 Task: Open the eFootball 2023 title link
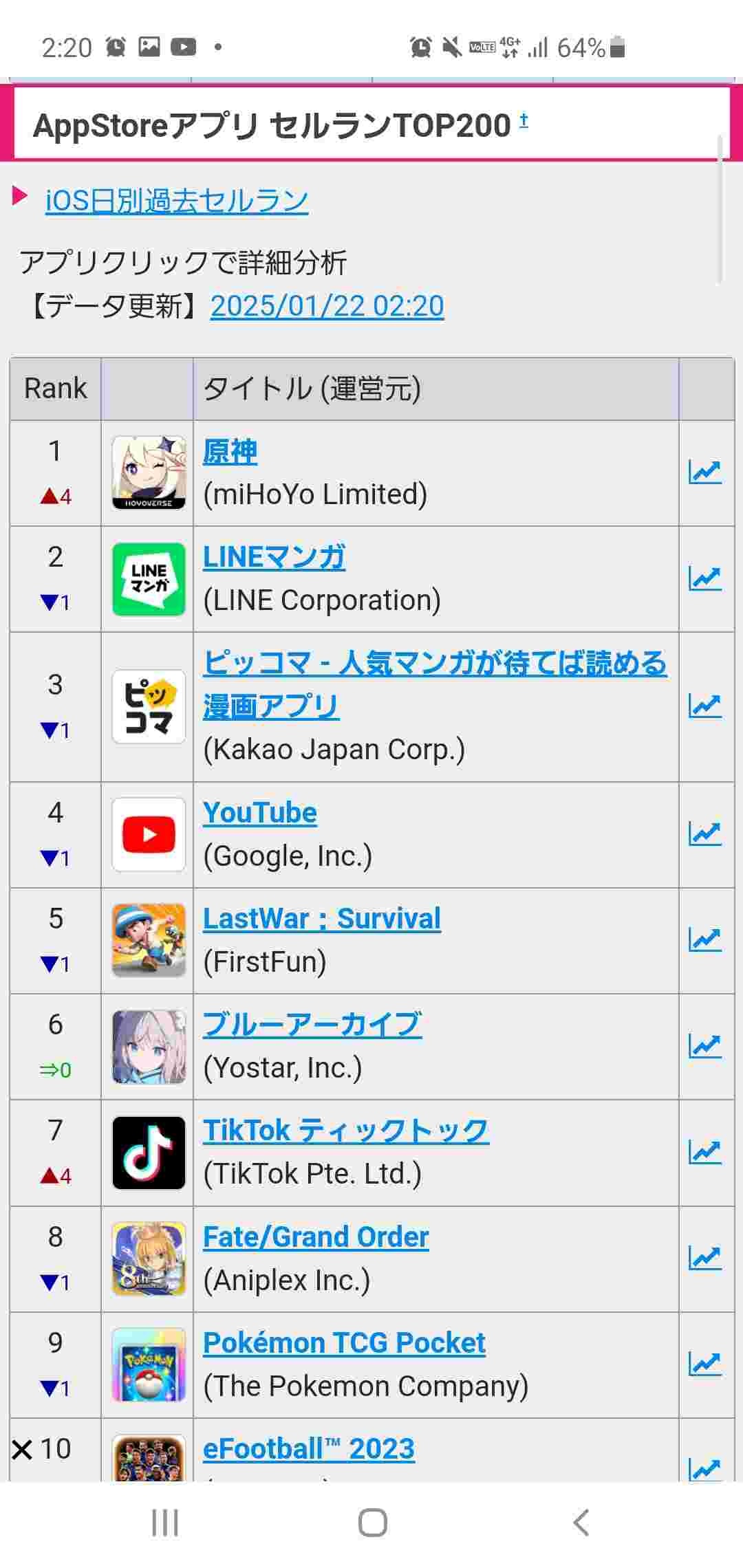(309, 1449)
